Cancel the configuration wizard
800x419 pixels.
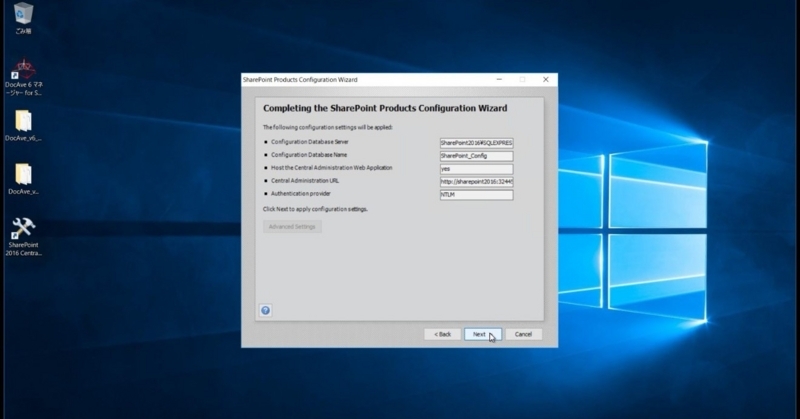(523, 334)
